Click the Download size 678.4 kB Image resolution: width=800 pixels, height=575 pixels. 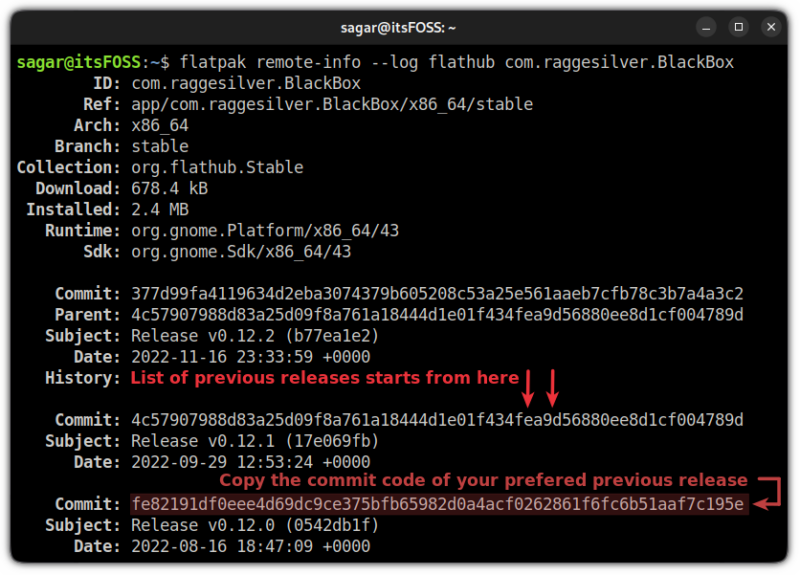(x=169, y=188)
